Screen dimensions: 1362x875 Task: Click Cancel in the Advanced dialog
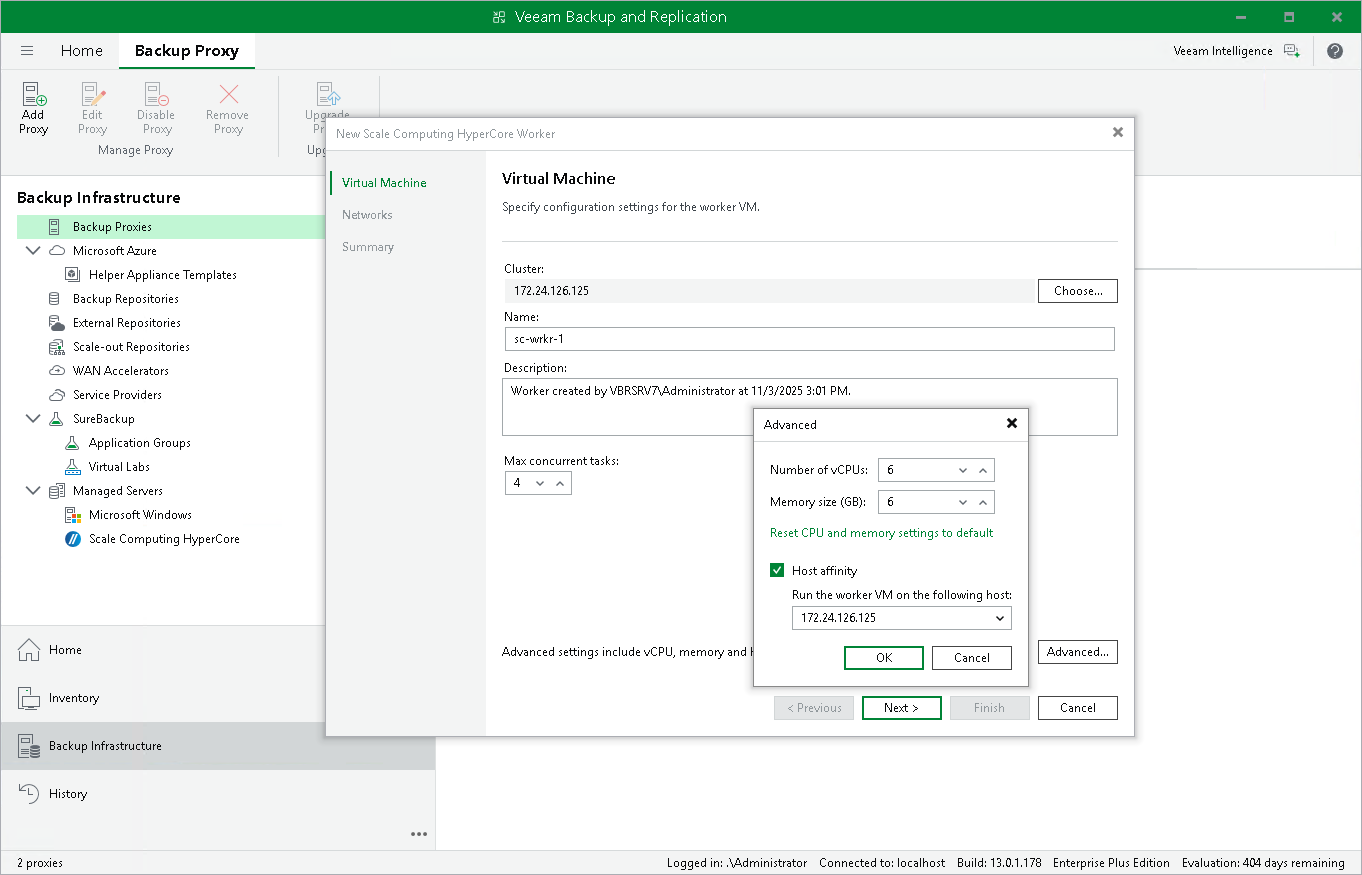(x=972, y=658)
